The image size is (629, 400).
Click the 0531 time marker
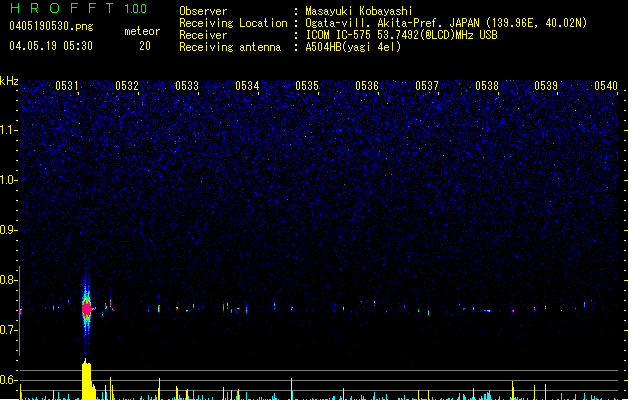pos(67,86)
